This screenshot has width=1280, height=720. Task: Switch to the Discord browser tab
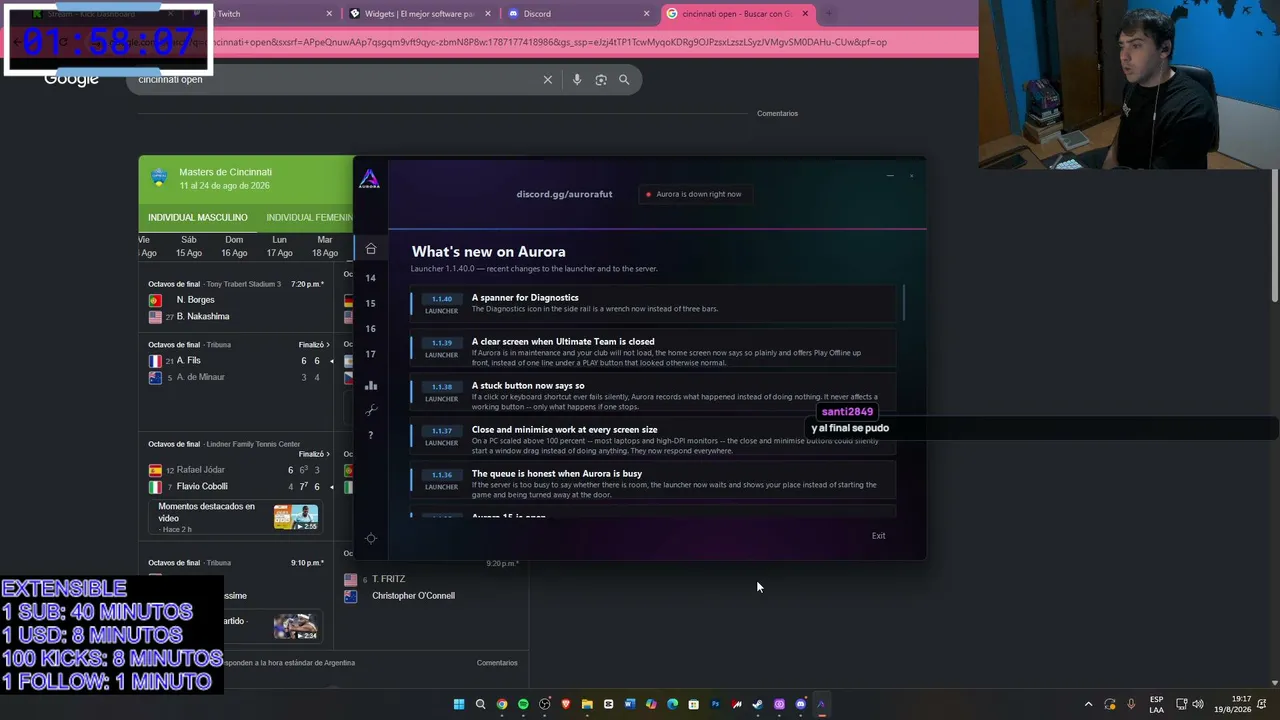579,14
